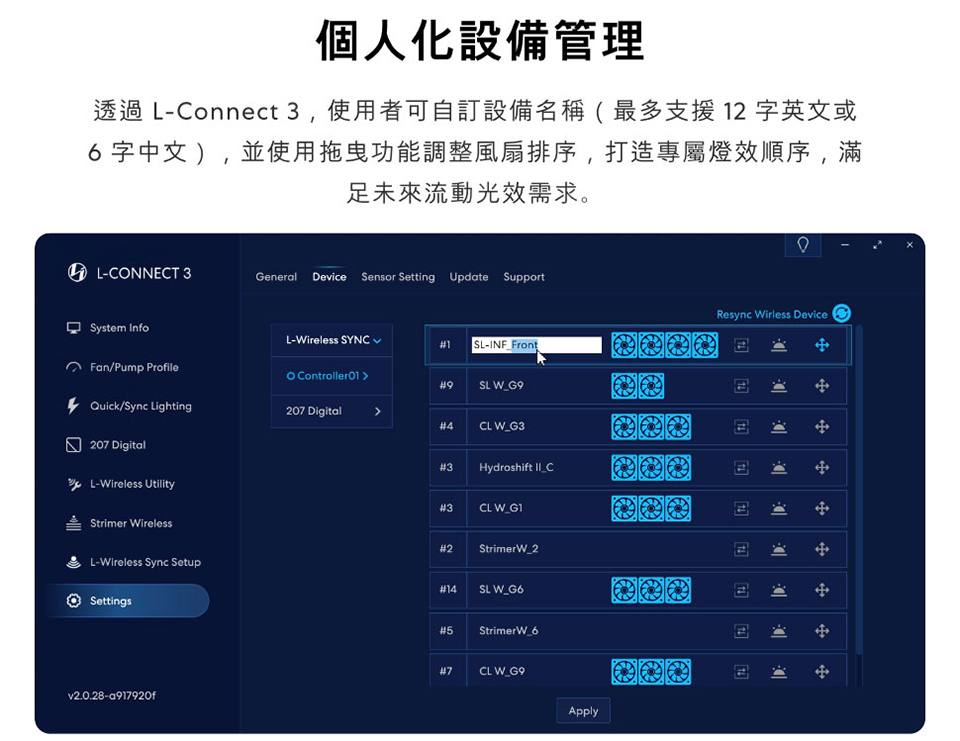
Task: Click the device list vertical scrollbar
Action: (x=857, y=500)
